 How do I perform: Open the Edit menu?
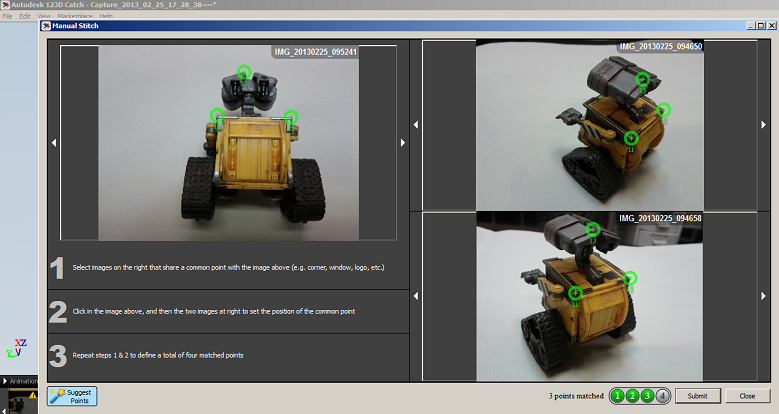point(25,16)
